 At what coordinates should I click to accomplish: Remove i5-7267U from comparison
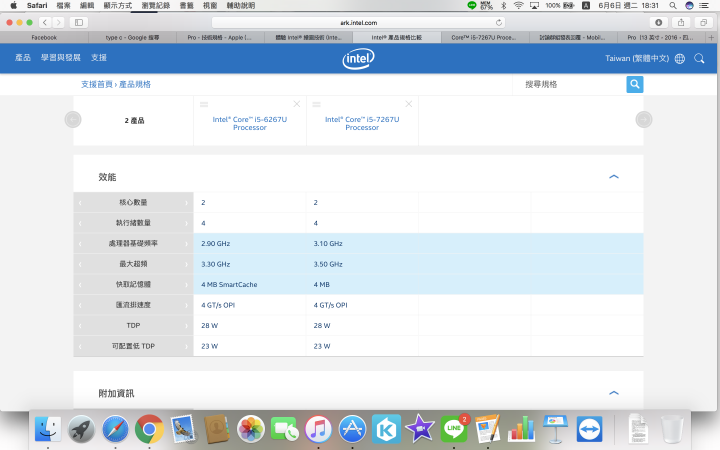pyautogui.click(x=409, y=104)
